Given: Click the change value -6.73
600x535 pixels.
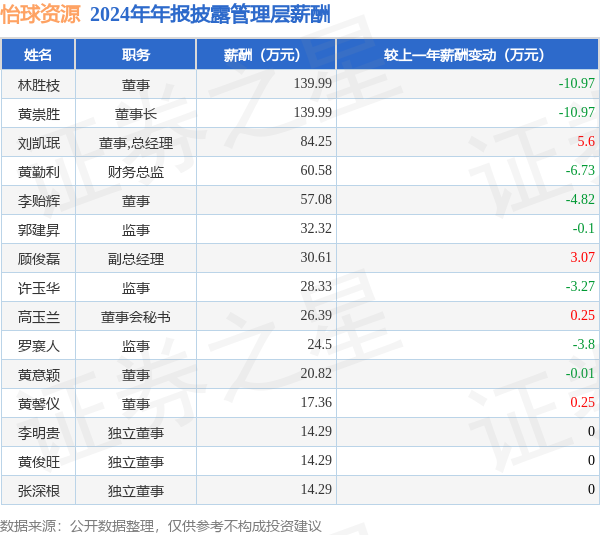Looking at the screenshot, I should pos(580,170).
